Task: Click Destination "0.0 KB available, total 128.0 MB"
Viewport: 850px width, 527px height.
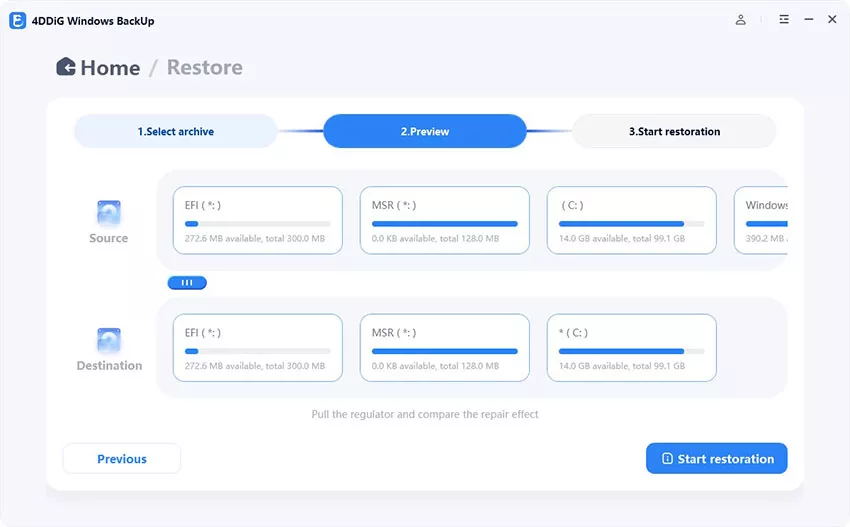Action: (435, 366)
